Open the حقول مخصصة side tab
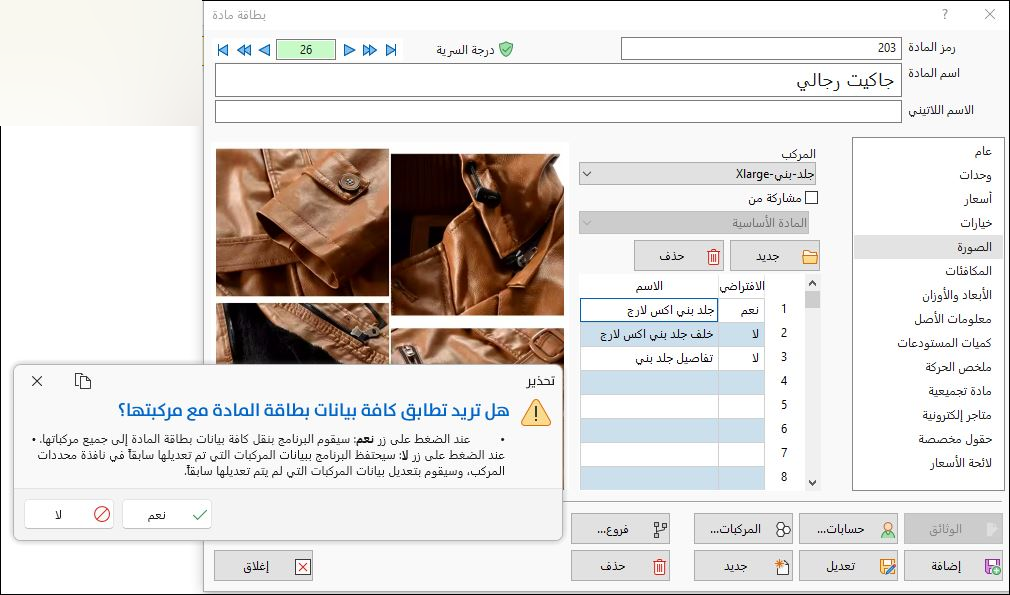Image resolution: width=1010 pixels, height=595 pixels. pos(928,439)
